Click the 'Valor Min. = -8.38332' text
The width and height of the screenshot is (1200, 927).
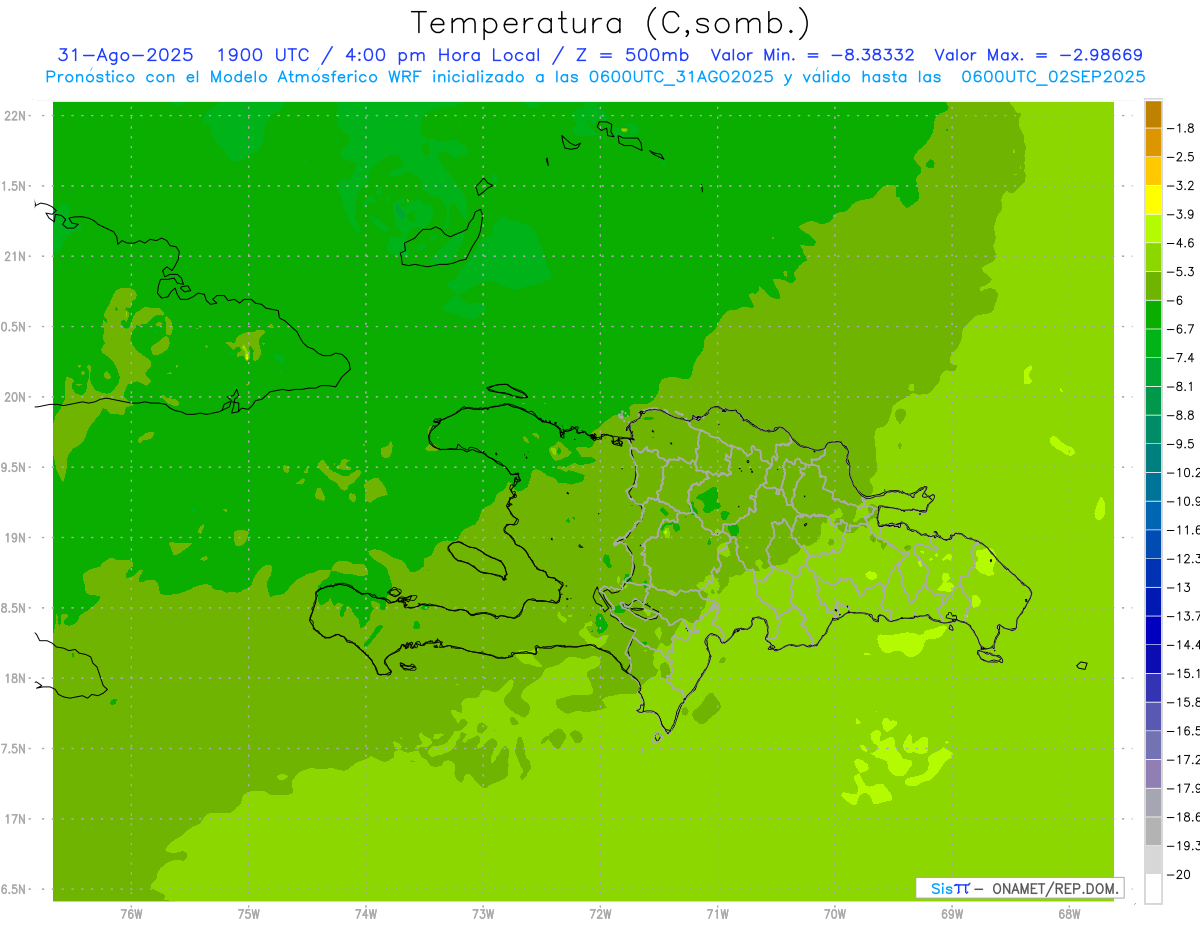(x=812, y=55)
